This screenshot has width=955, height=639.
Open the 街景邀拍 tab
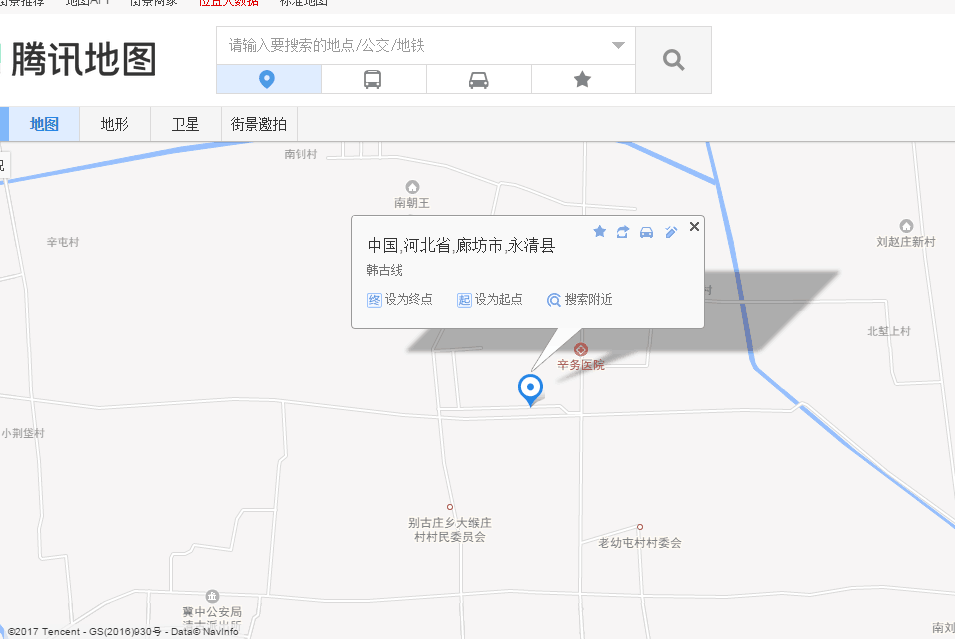click(x=259, y=125)
